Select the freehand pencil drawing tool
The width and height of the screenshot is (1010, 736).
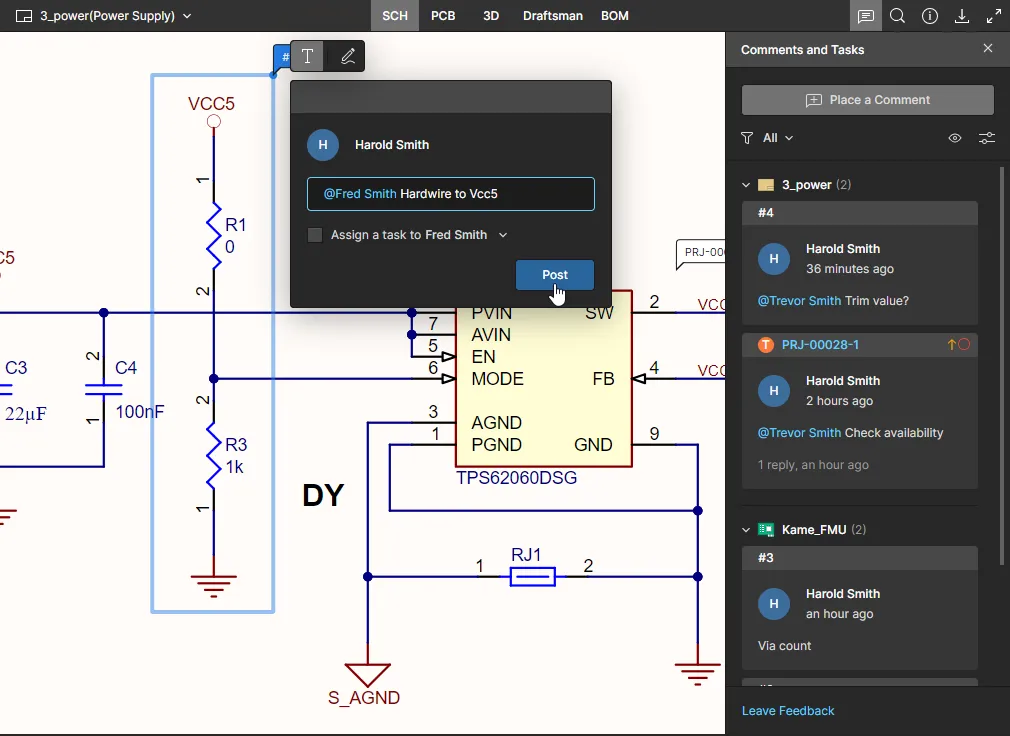(x=347, y=57)
